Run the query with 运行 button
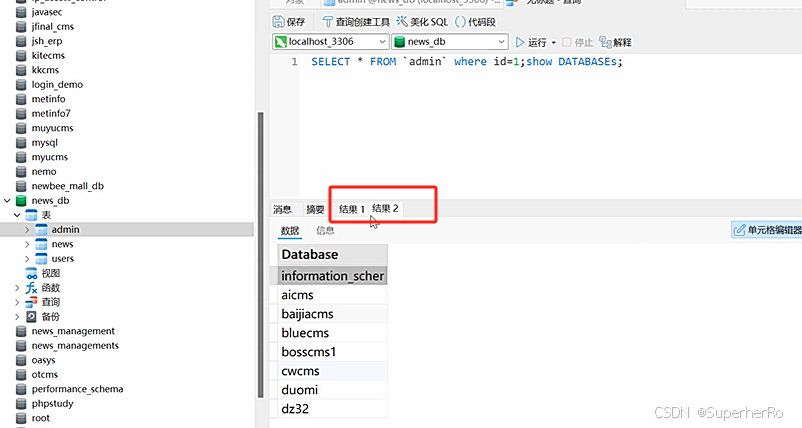 click(x=531, y=42)
